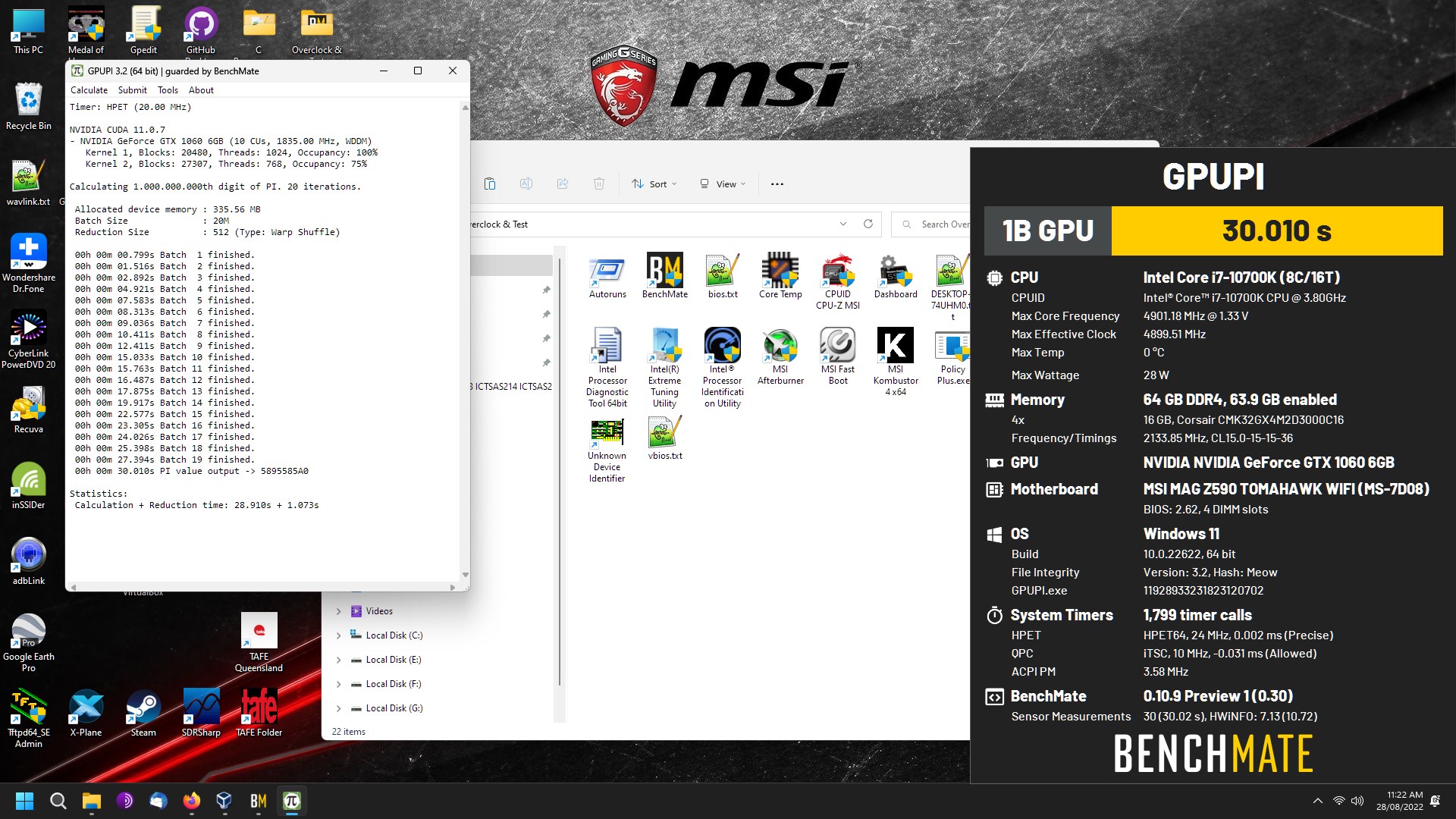Click the Paste toolbar button in Explorer

[490, 184]
